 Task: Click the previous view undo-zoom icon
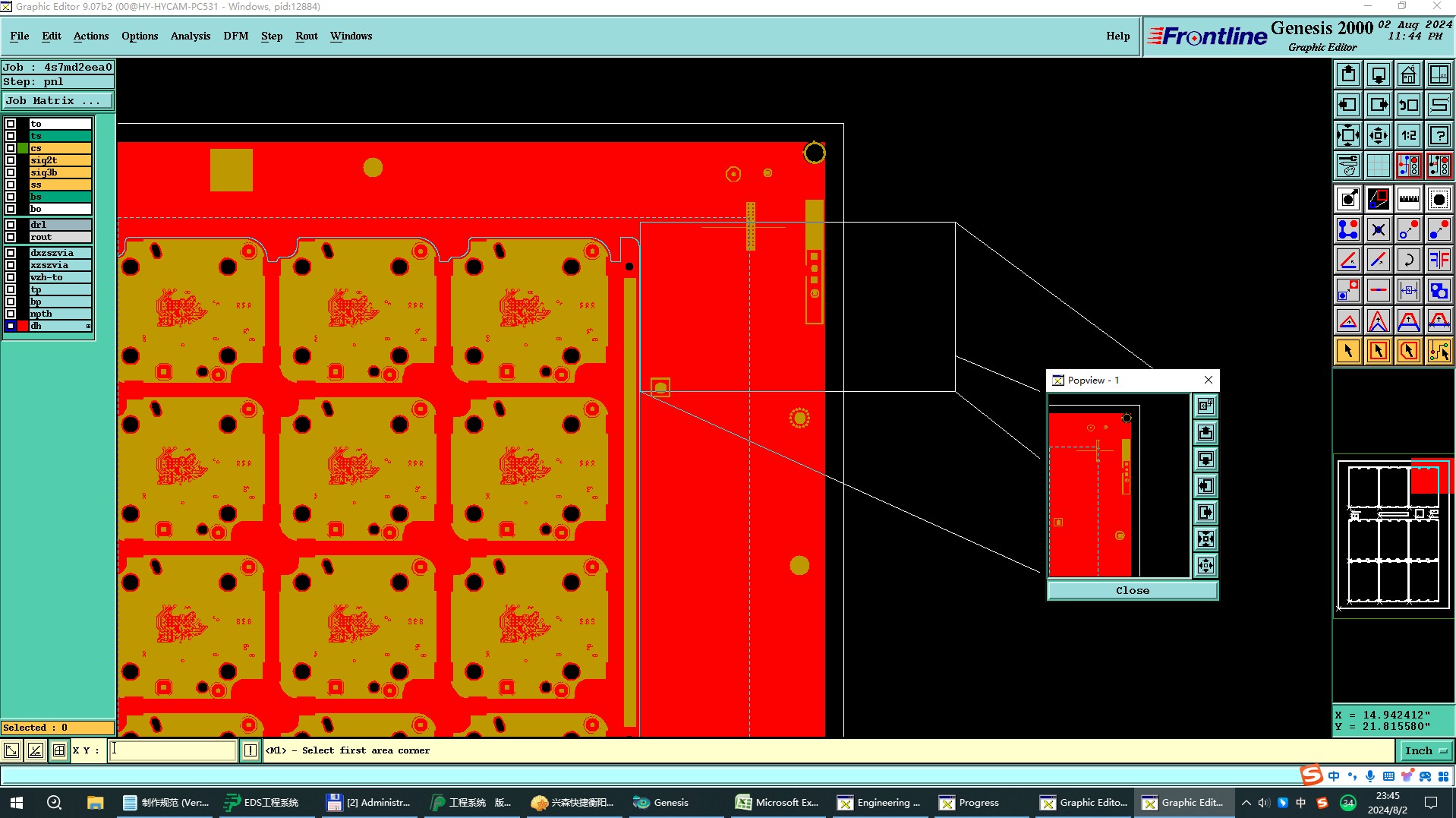[x=1409, y=105]
